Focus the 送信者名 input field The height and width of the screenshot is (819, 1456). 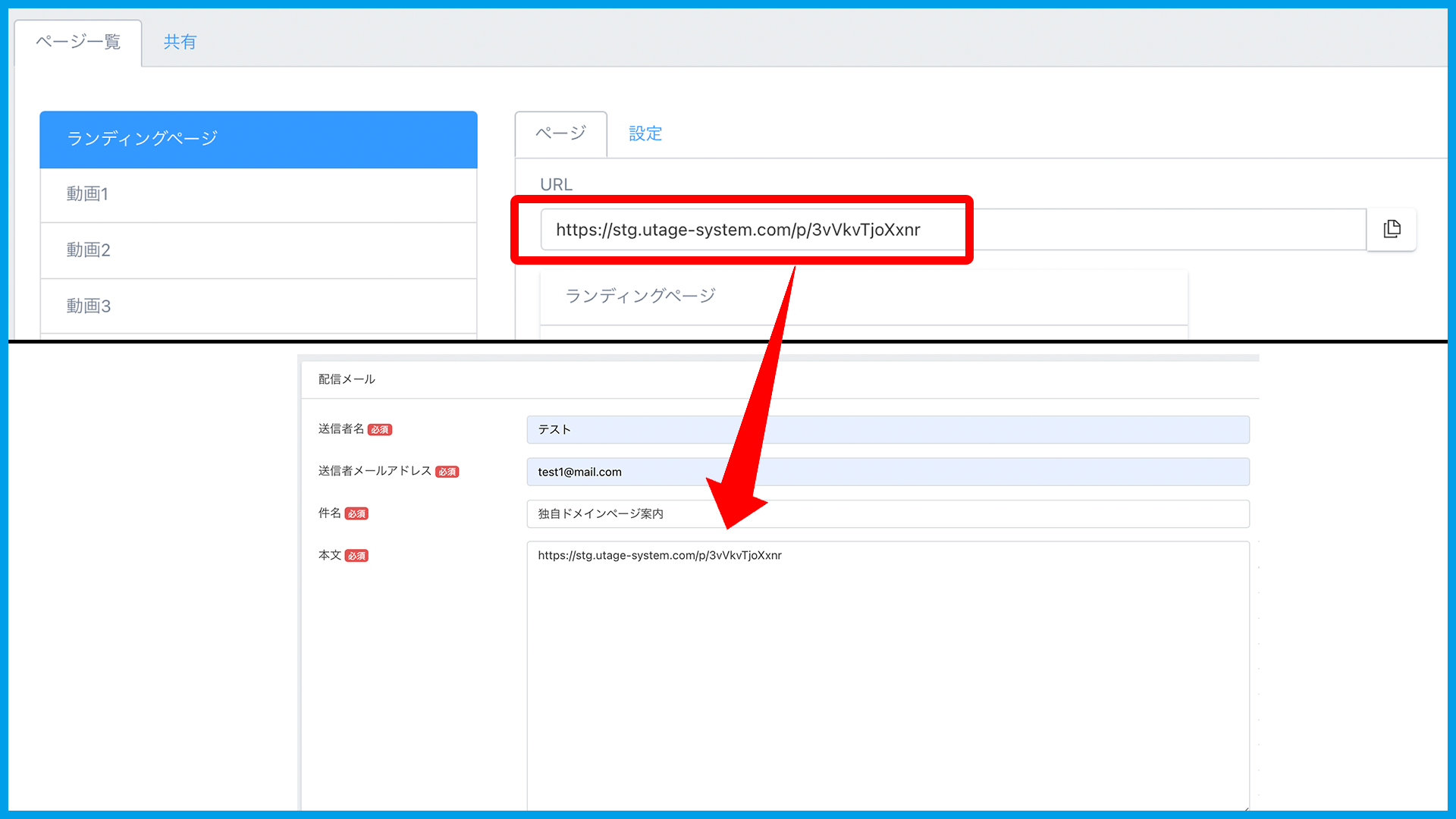(887, 430)
